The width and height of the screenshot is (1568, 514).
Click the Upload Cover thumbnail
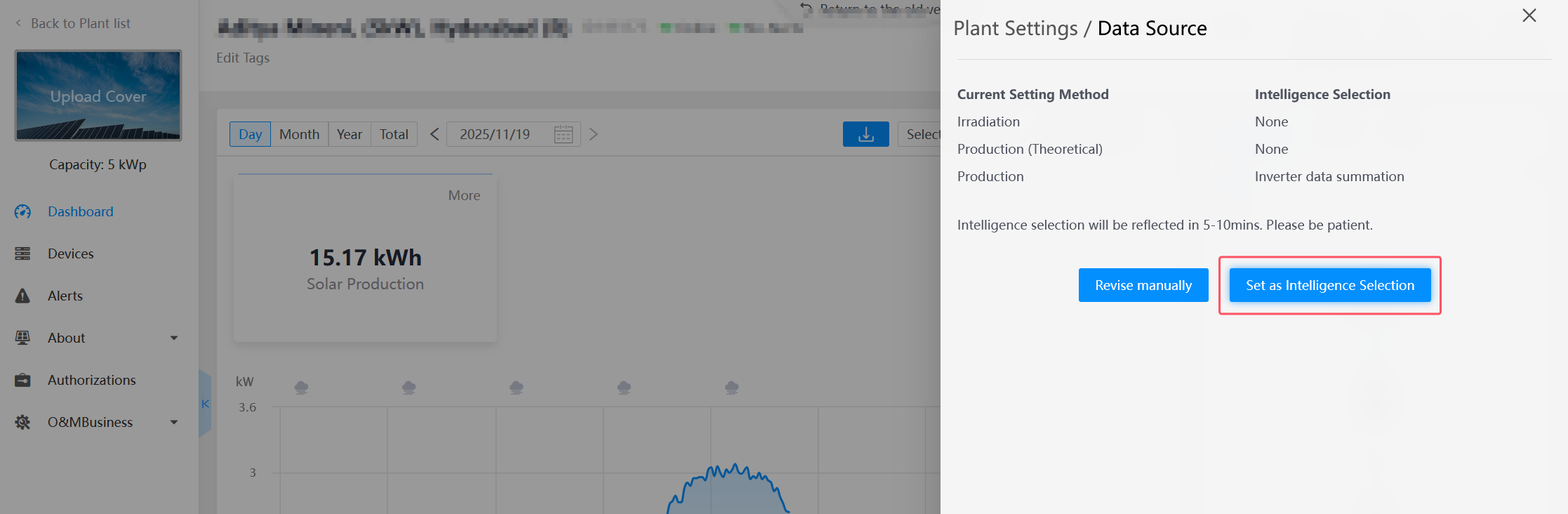[x=98, y=95]
